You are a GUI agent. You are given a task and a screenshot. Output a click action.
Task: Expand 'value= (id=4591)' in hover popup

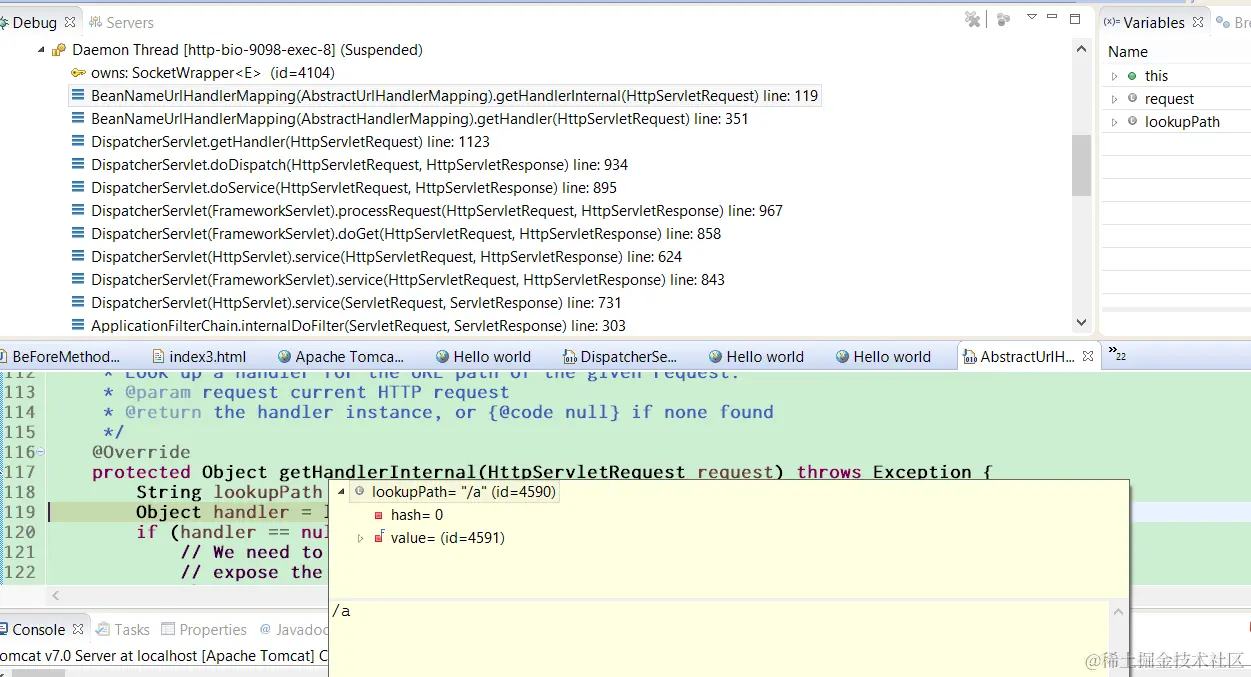click(361, 538)
